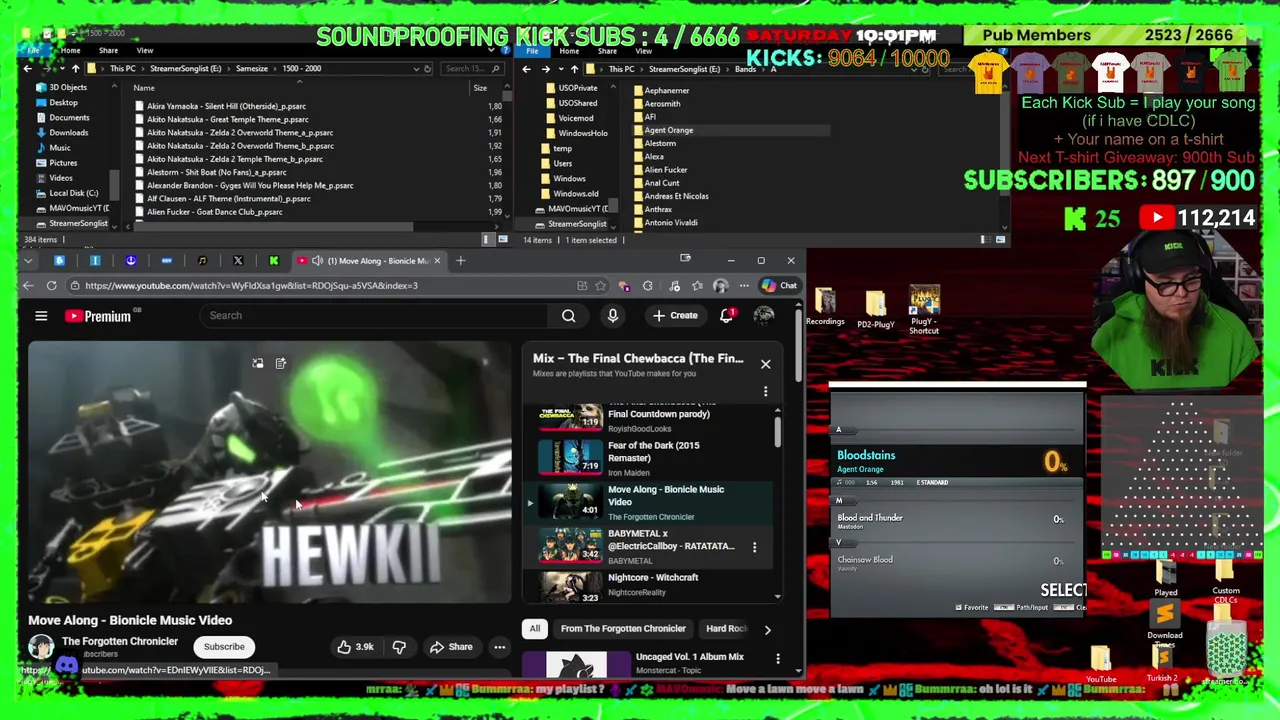Viewport: 1280px width, 720px height.
Task: Click the Mix playlist panel scrollbar
Action: tap(777, 432)
